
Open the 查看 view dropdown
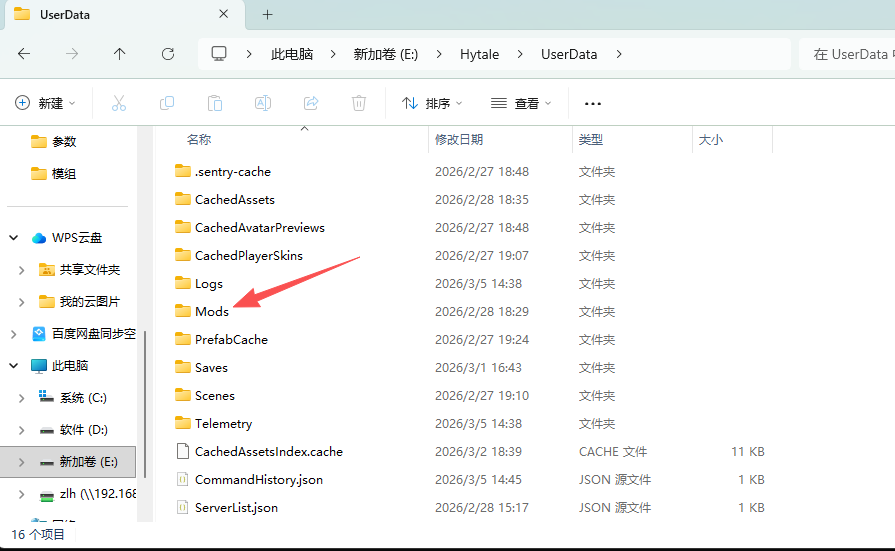click(x=520, y=103)
